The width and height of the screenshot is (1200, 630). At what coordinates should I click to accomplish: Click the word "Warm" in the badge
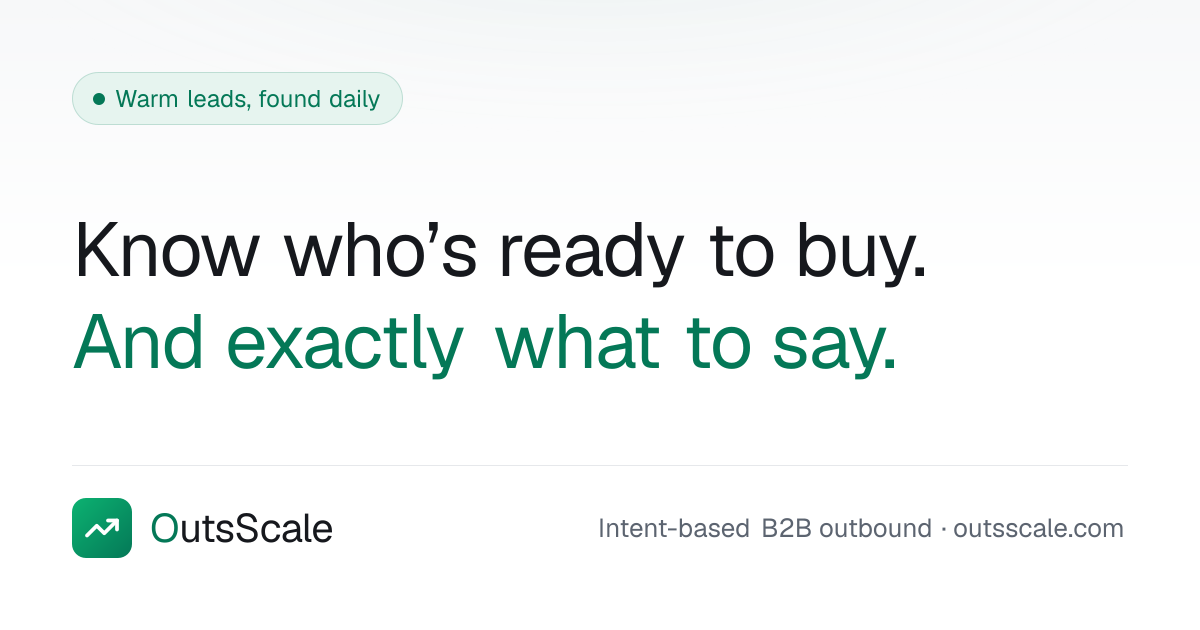coord(147,99)
